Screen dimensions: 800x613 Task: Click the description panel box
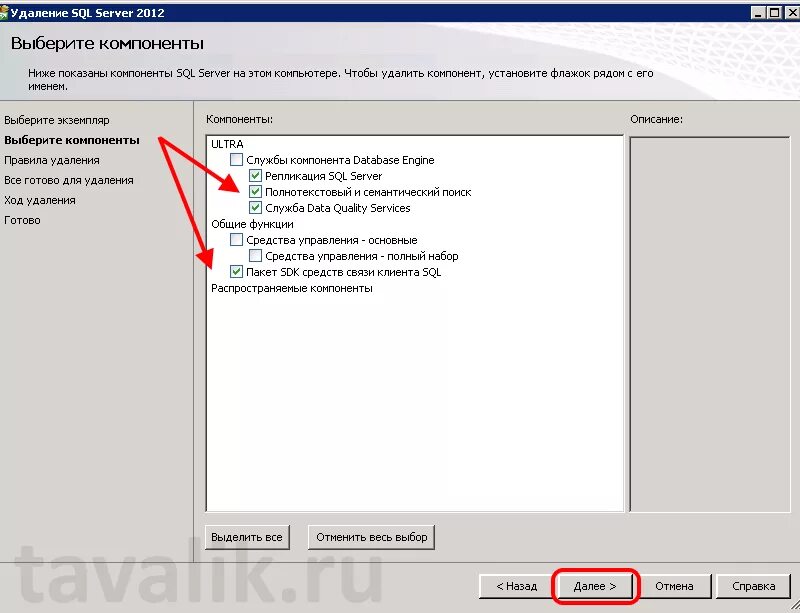[x=710, y=324]
